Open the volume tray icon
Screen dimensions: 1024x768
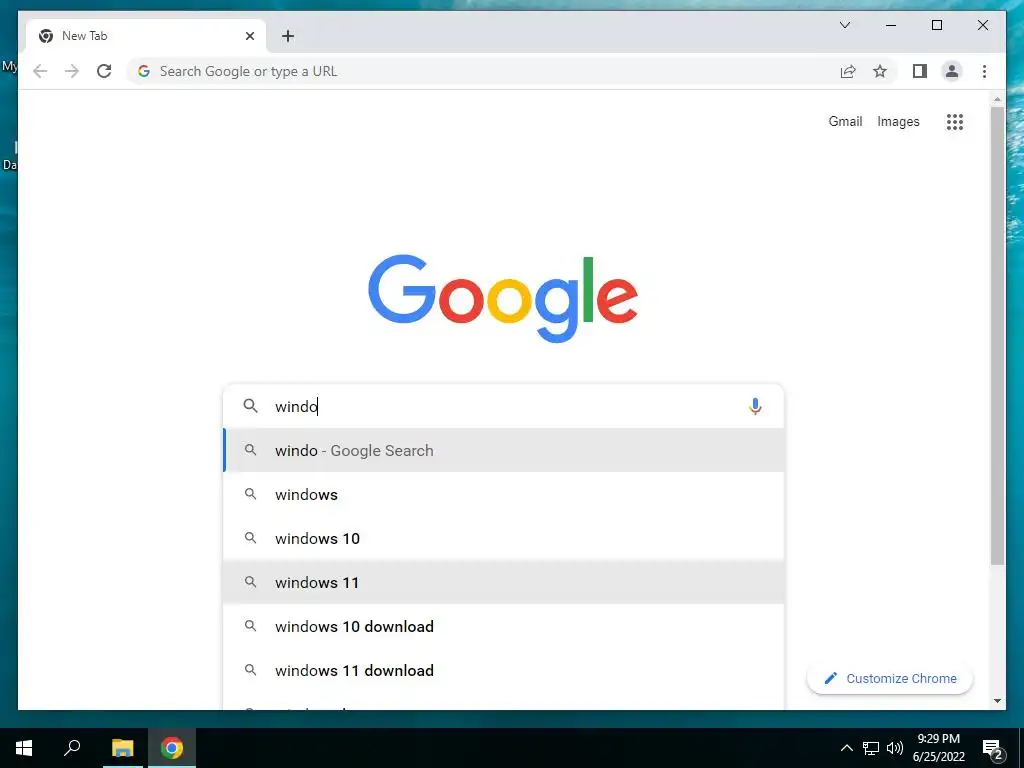coord(895,748)
